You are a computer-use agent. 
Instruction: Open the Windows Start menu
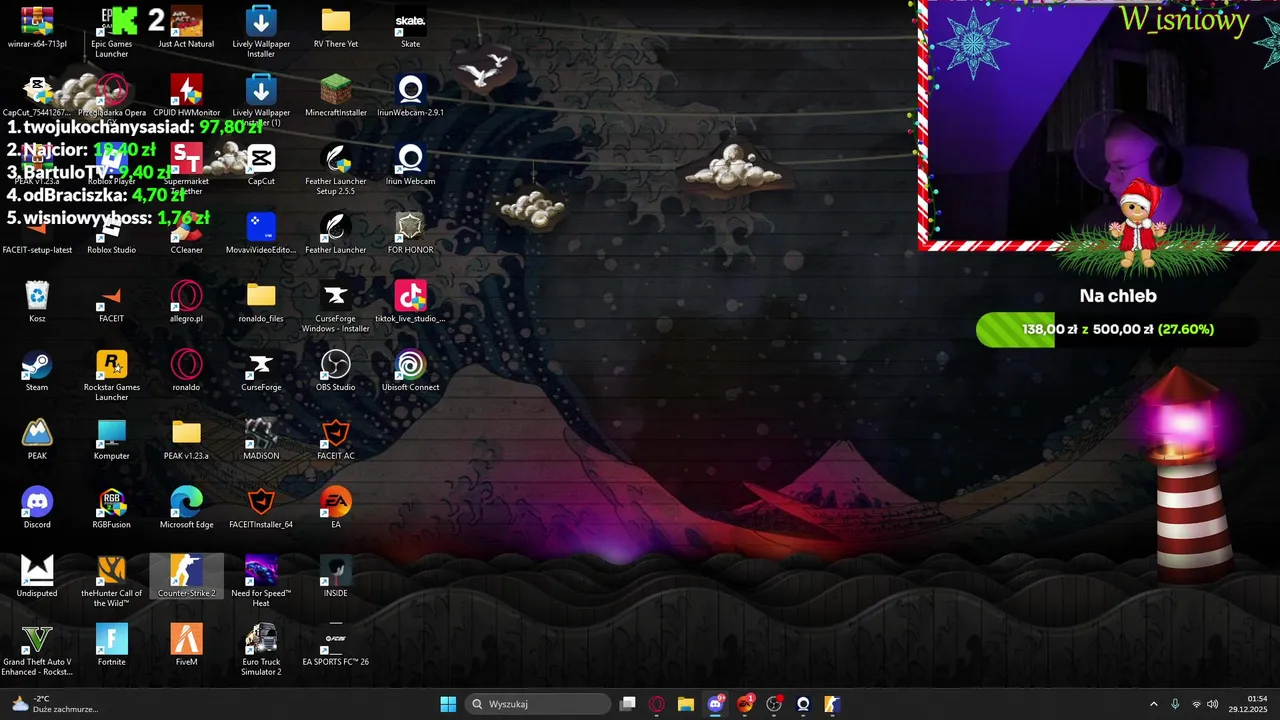click(x=448, y=704)
